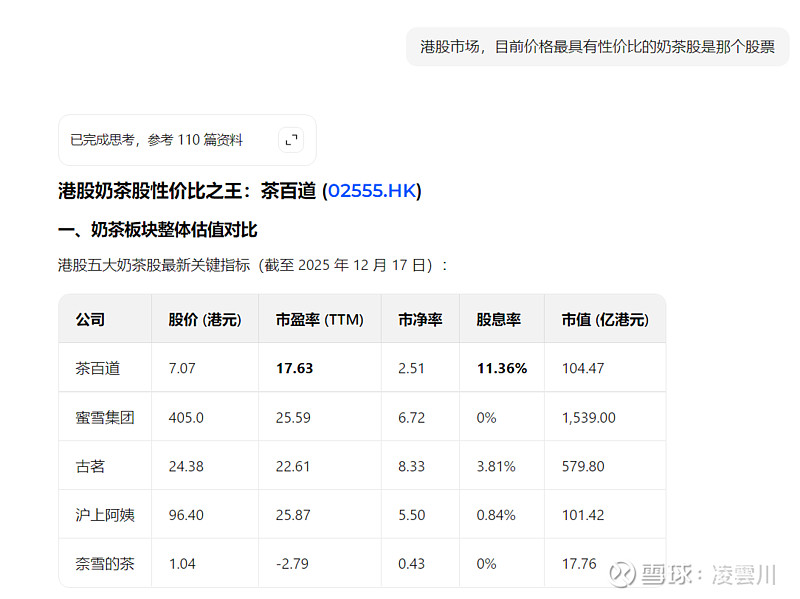Click the P/E value 25.87
This screenshot has height=599, width=800.
293,515
